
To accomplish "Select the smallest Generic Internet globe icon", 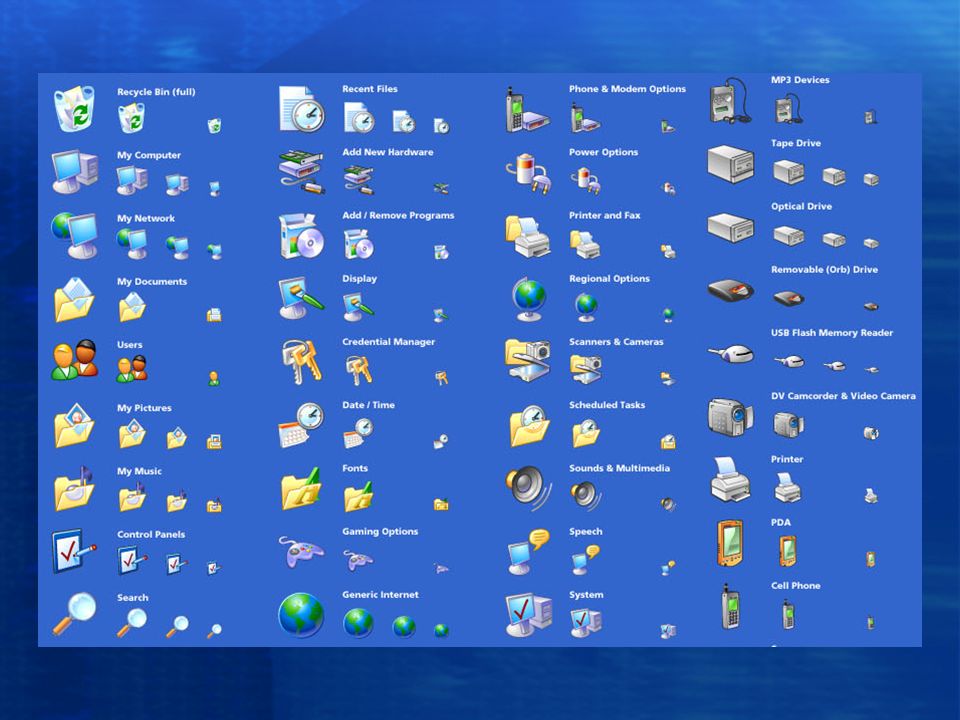I will (441, 630).
